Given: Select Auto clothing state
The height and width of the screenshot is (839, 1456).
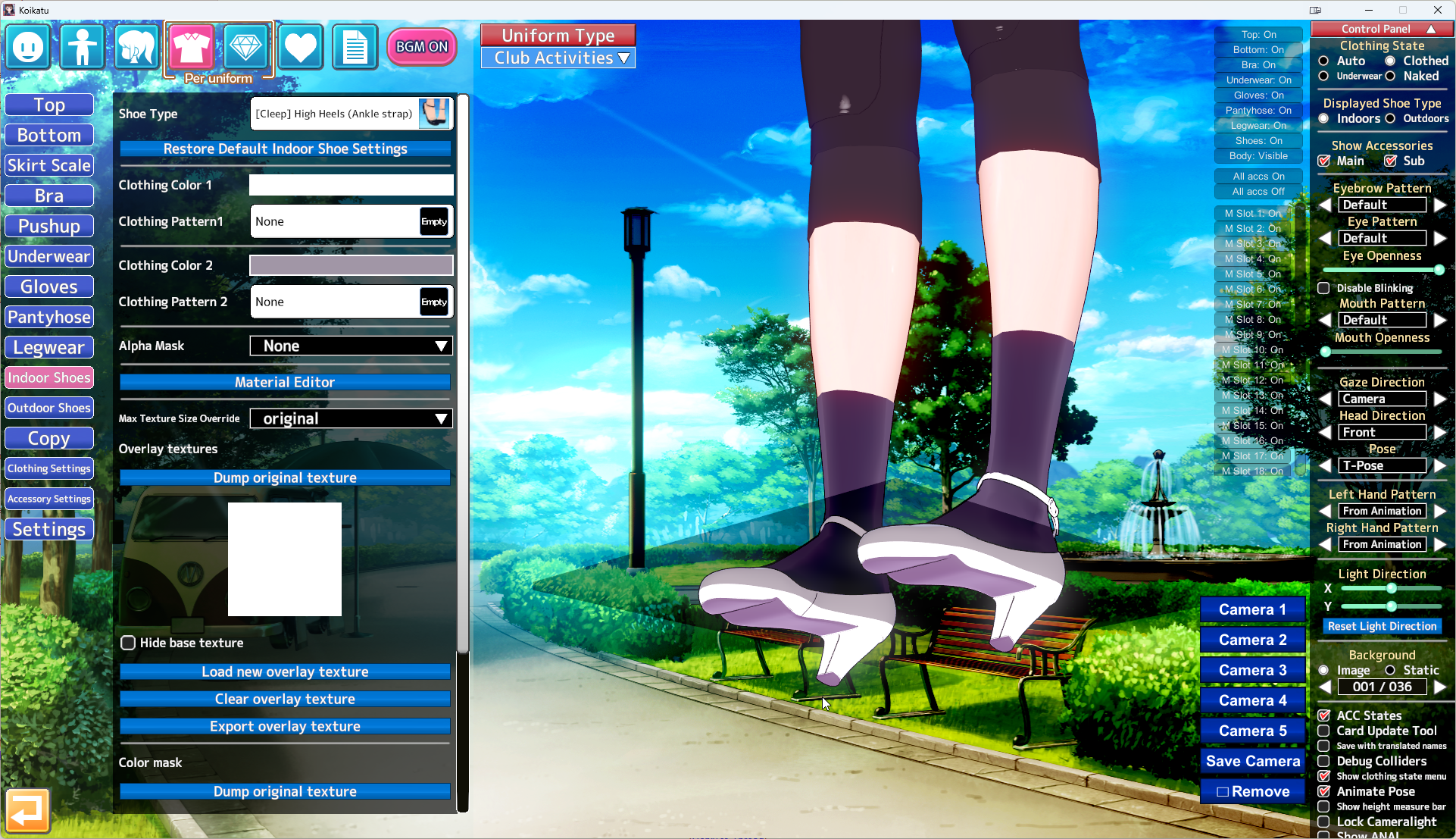Looking at the screenshot, I should click(x=1323, y=61).
